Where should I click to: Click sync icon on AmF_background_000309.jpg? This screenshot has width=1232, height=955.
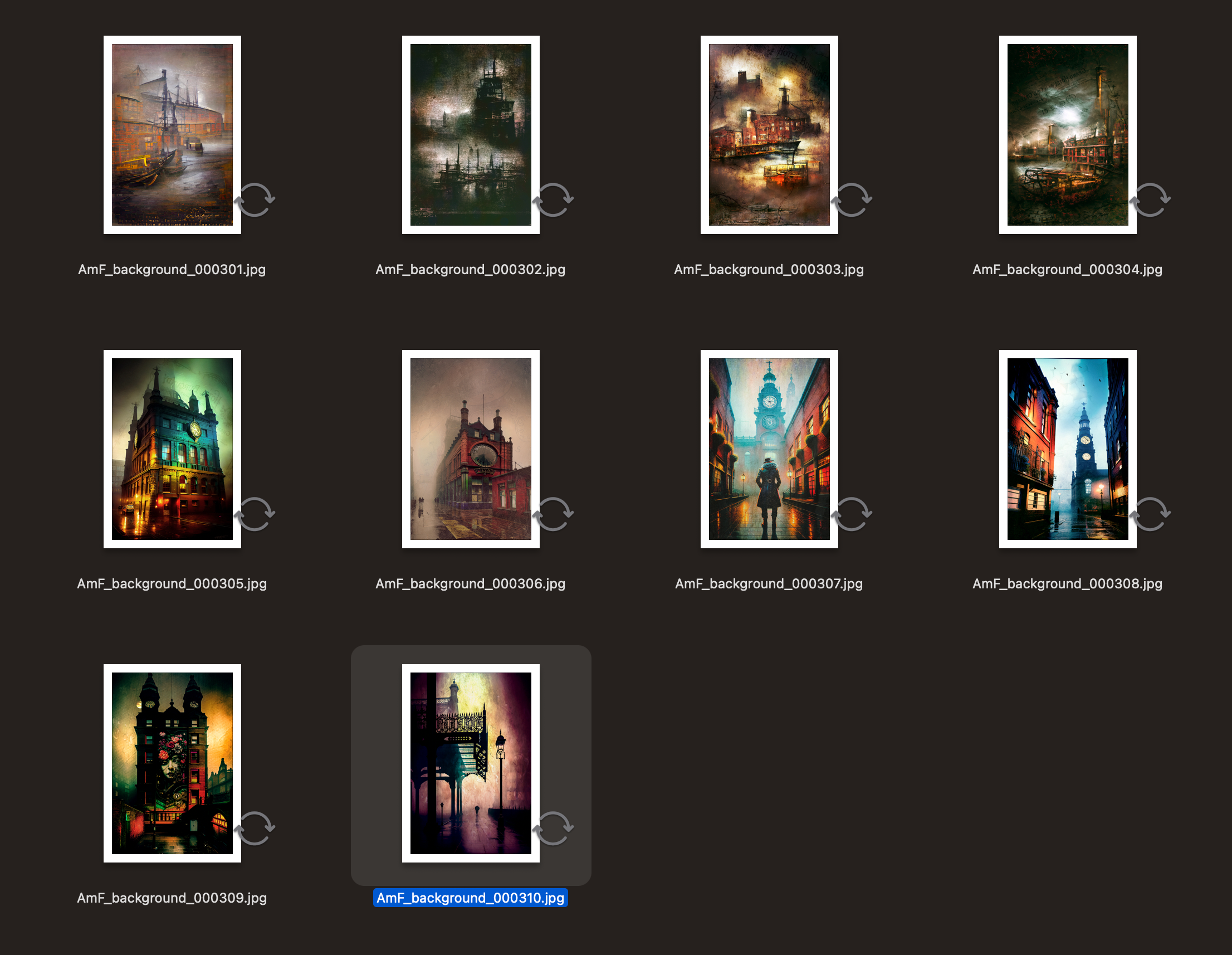[255, 828]
